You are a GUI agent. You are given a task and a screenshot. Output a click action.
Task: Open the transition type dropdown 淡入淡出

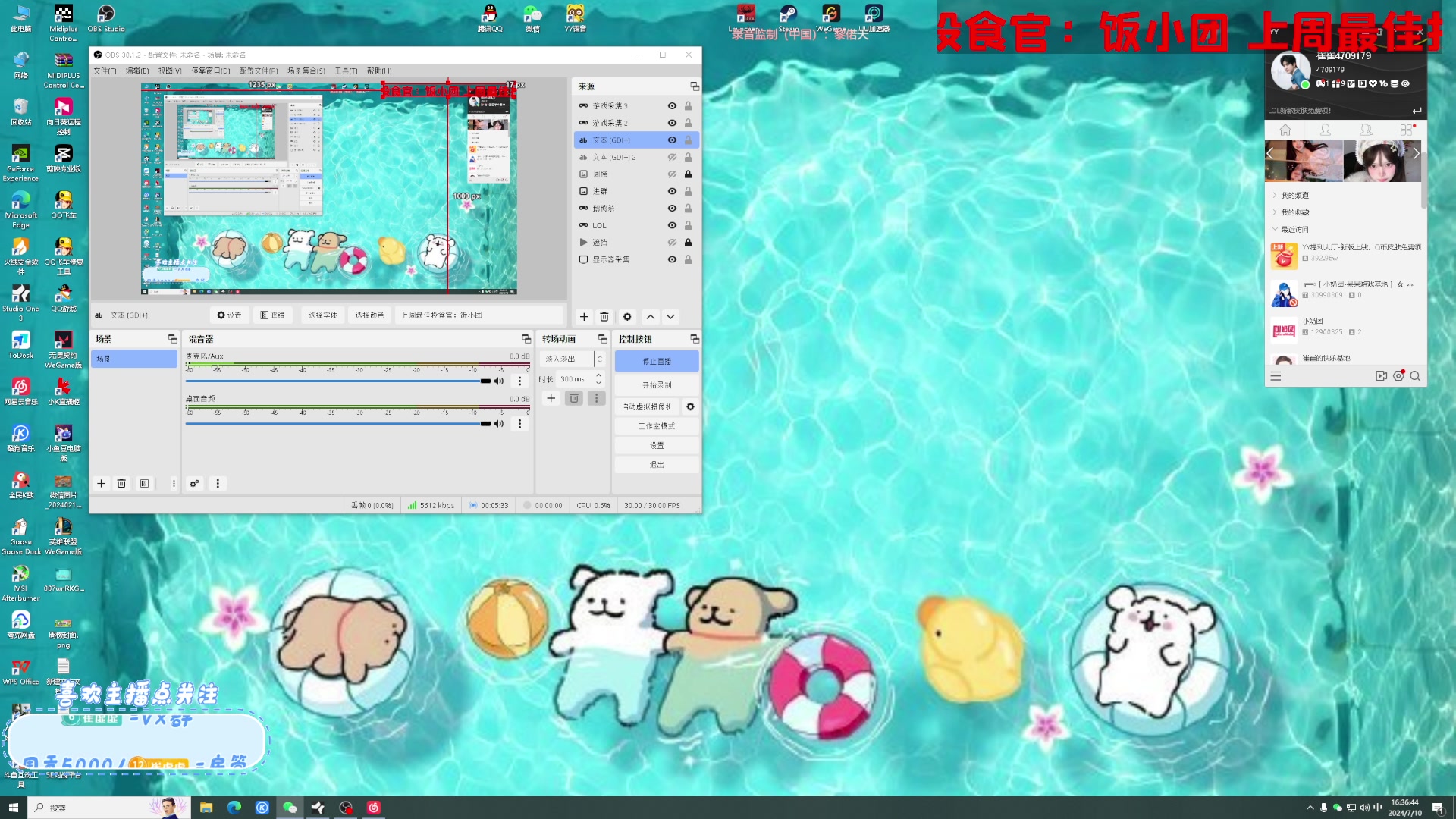pos(572,359)
